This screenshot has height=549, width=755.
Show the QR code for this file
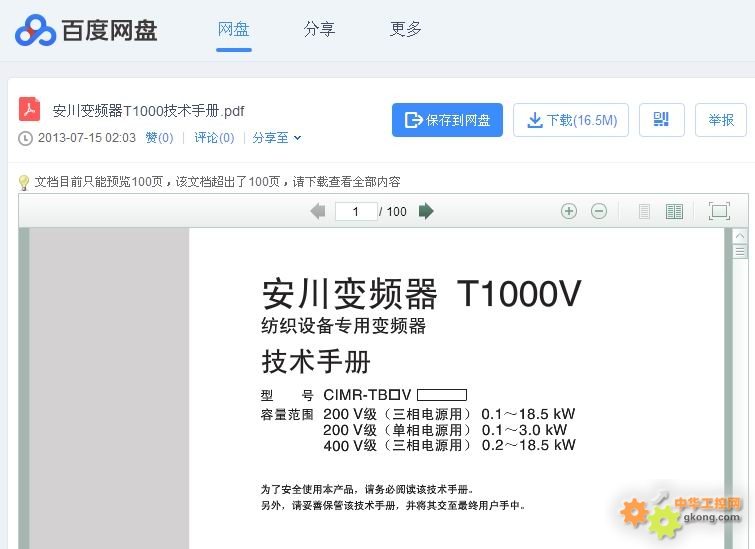click(x=662, y=120)
